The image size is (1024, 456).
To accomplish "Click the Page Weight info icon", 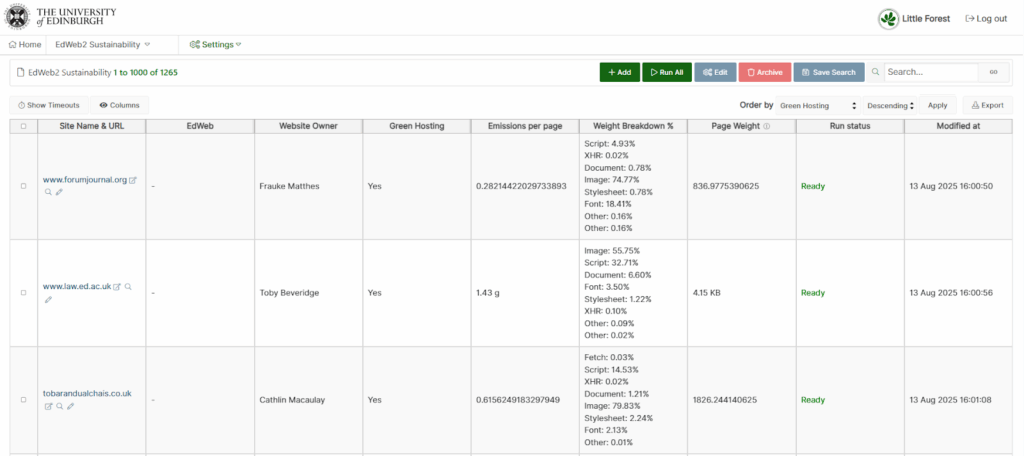I will [767, 126].
